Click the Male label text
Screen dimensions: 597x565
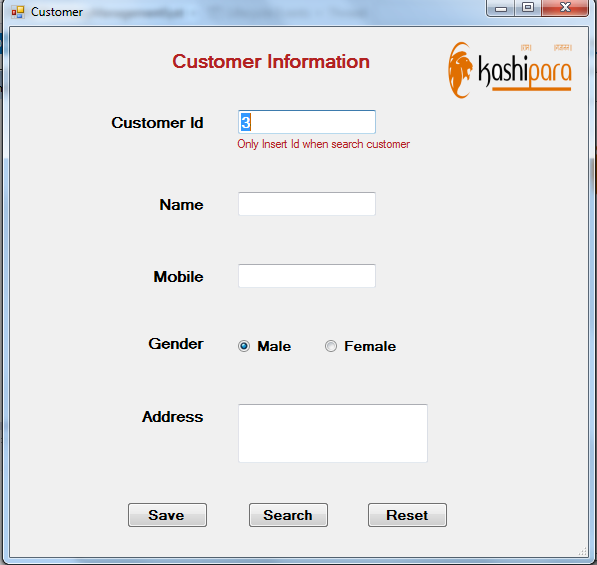pos(274,346)
